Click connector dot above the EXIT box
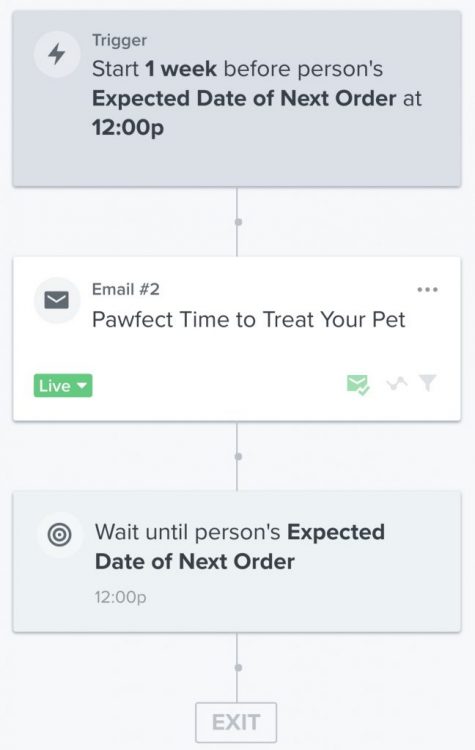Image resolution: width=475 pixels, height=750 pixels. pos(238,667)
